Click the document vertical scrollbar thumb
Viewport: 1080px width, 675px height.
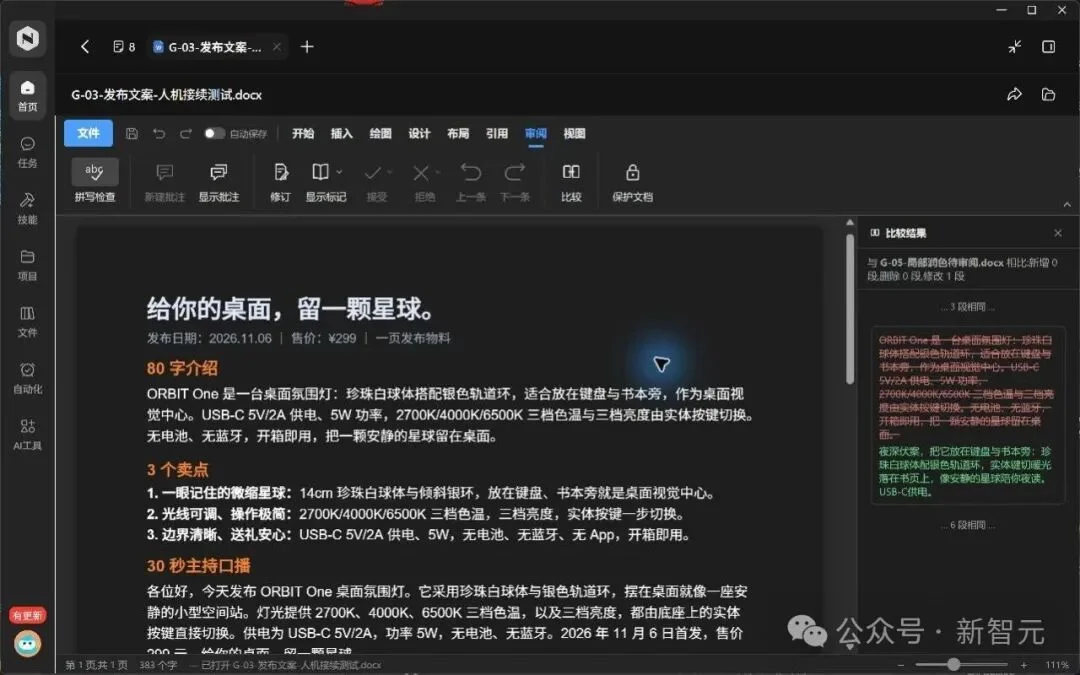[850, 309]
